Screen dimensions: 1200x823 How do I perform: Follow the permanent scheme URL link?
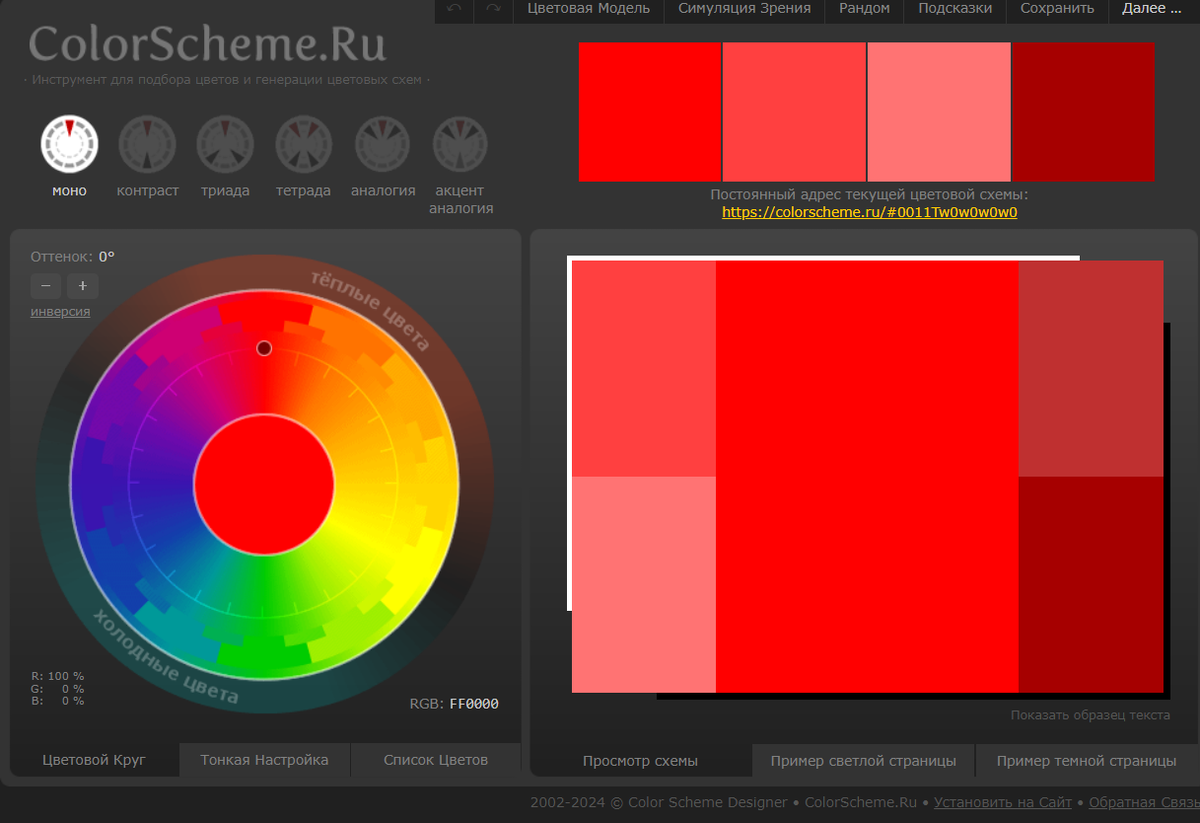(x=869, y=212)
